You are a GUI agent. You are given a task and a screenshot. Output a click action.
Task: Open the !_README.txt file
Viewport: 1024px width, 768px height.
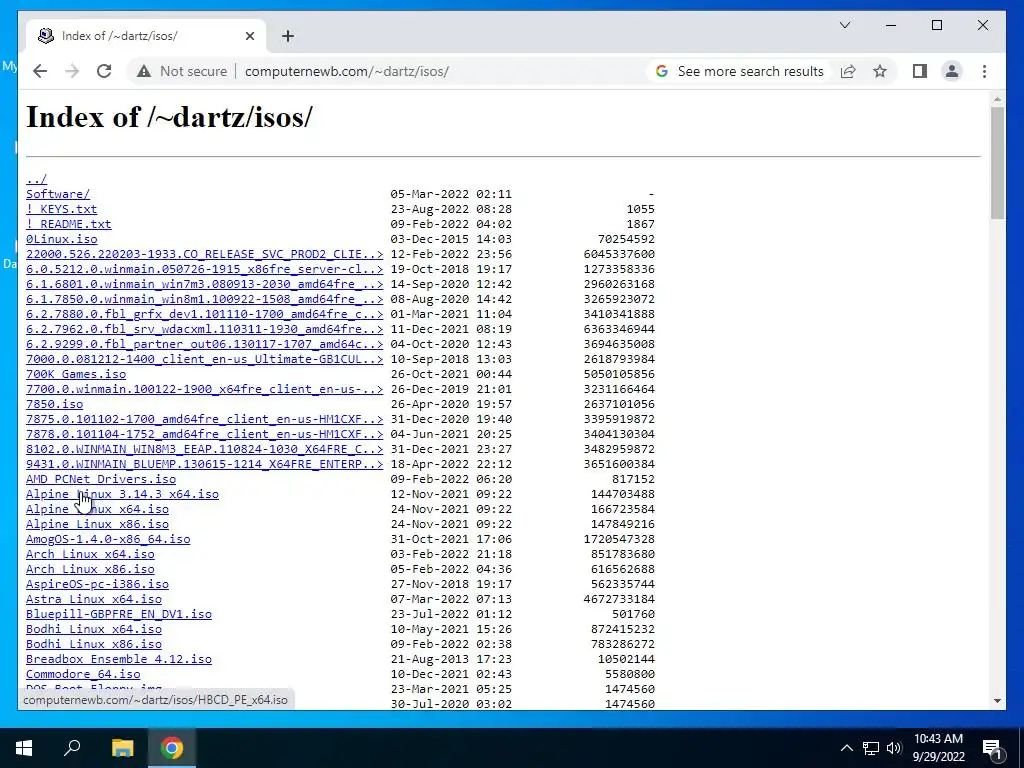click(x=69, y=224)
